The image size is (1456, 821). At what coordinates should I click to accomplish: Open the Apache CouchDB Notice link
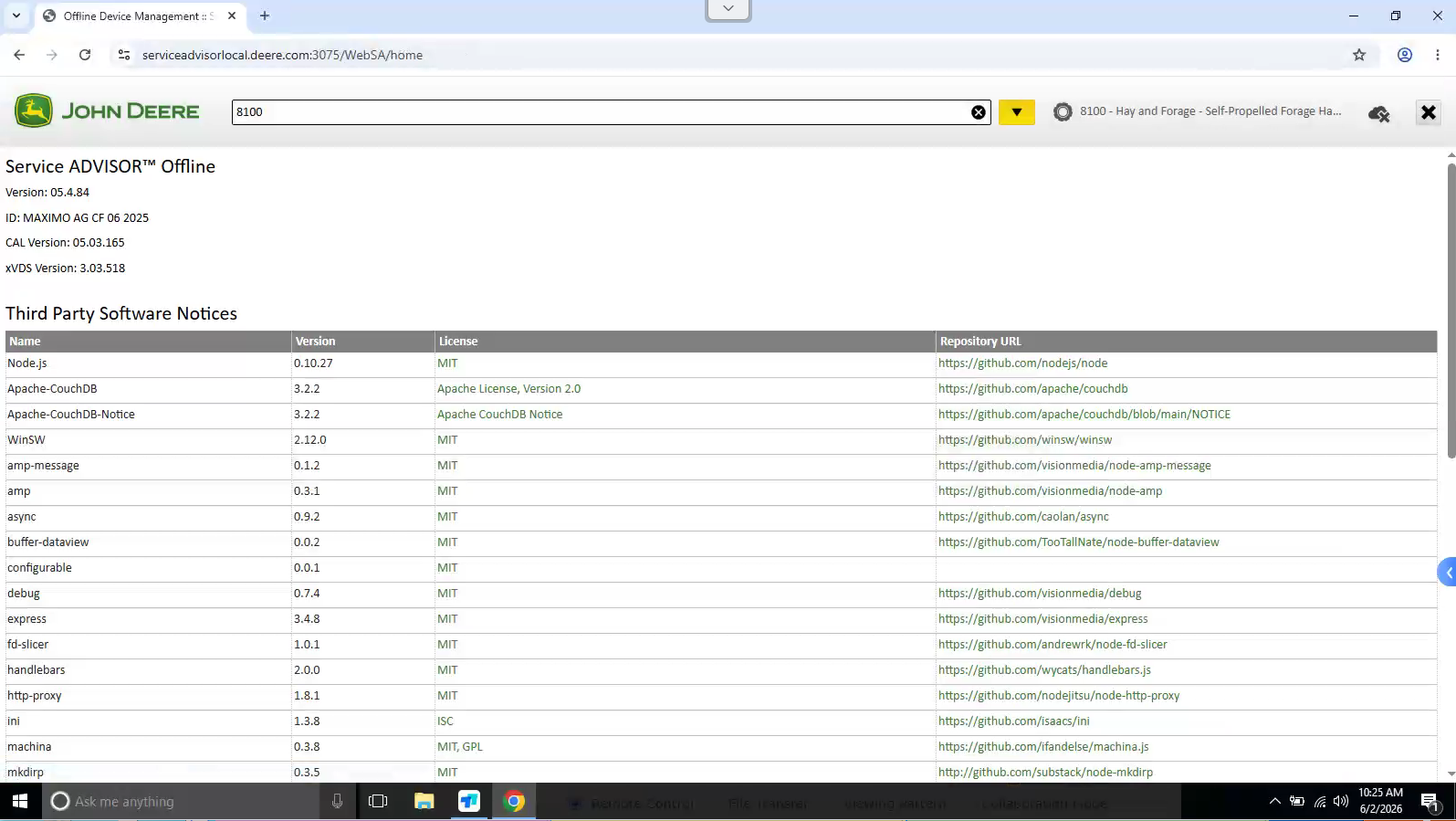pyautogui.click(x=499, y=415)
